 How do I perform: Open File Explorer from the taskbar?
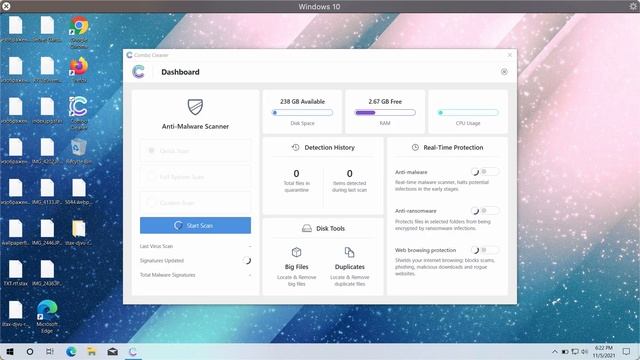tap(91, 351)
